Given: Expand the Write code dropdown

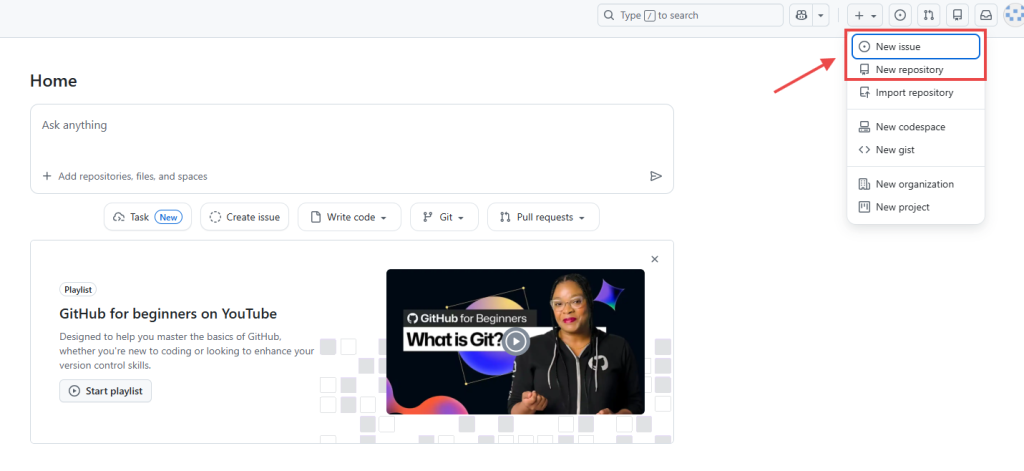Looking at the screenshot, I should coord(349,217).
